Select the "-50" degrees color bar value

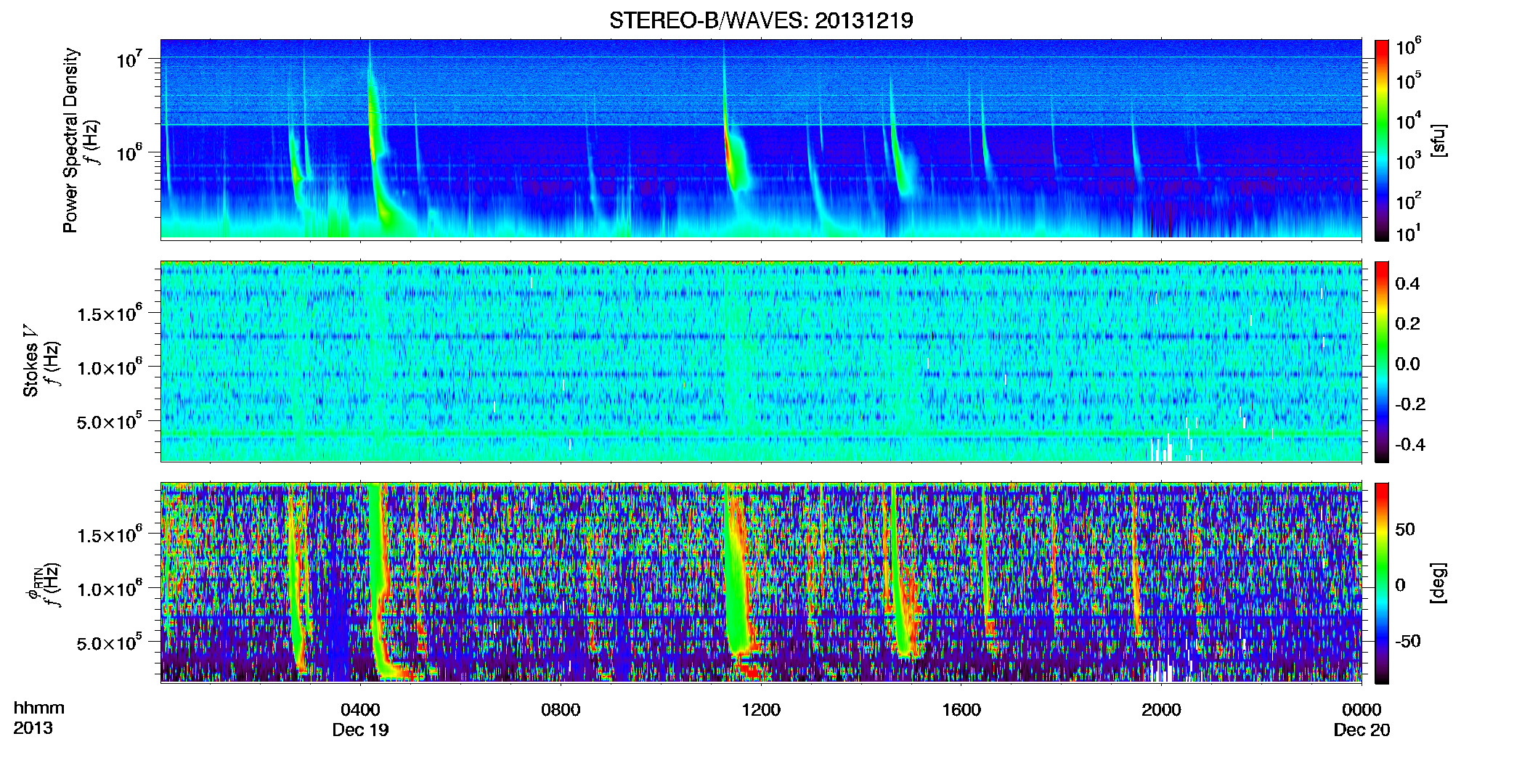1408,641
